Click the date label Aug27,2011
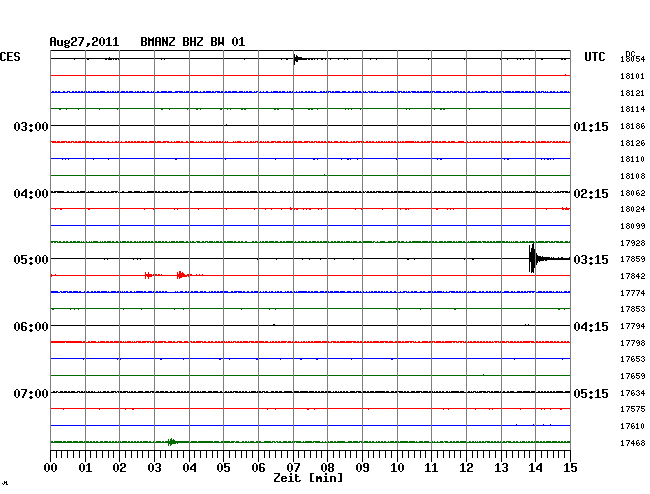650x494 pixels. pyautogui.click(x=84, y=42)
